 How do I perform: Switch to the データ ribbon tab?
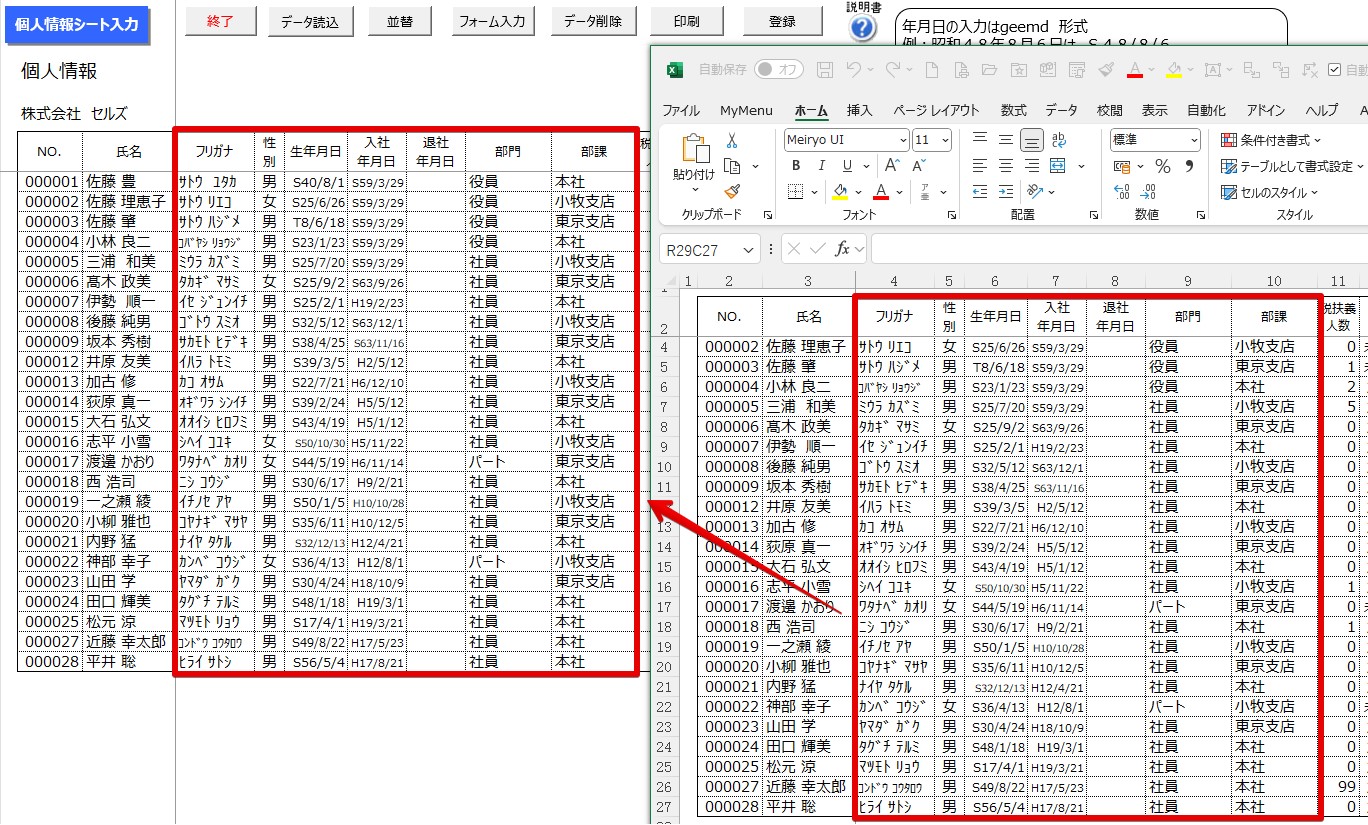[x=1062, y=110]
